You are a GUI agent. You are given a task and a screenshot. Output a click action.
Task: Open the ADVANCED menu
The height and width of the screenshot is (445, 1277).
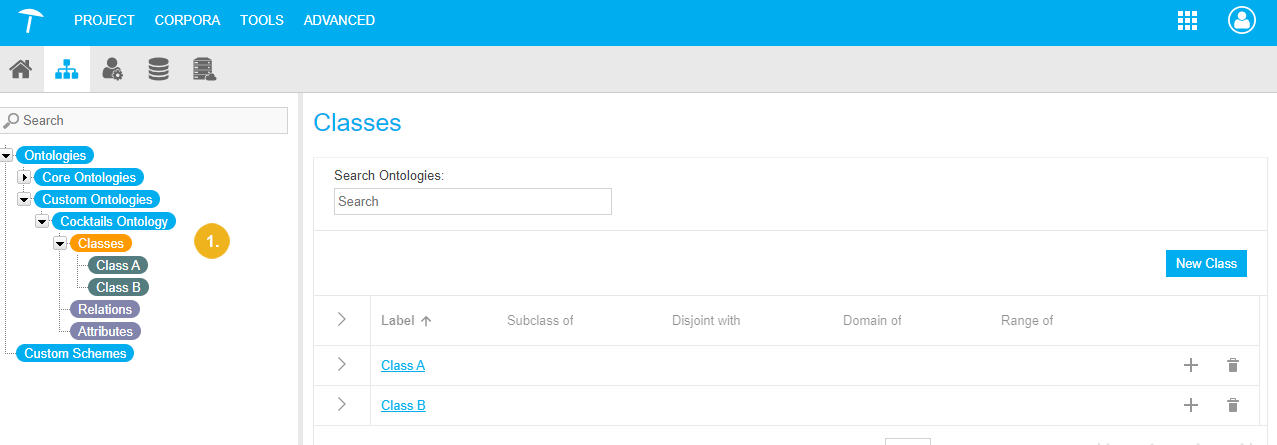[339, 20]
